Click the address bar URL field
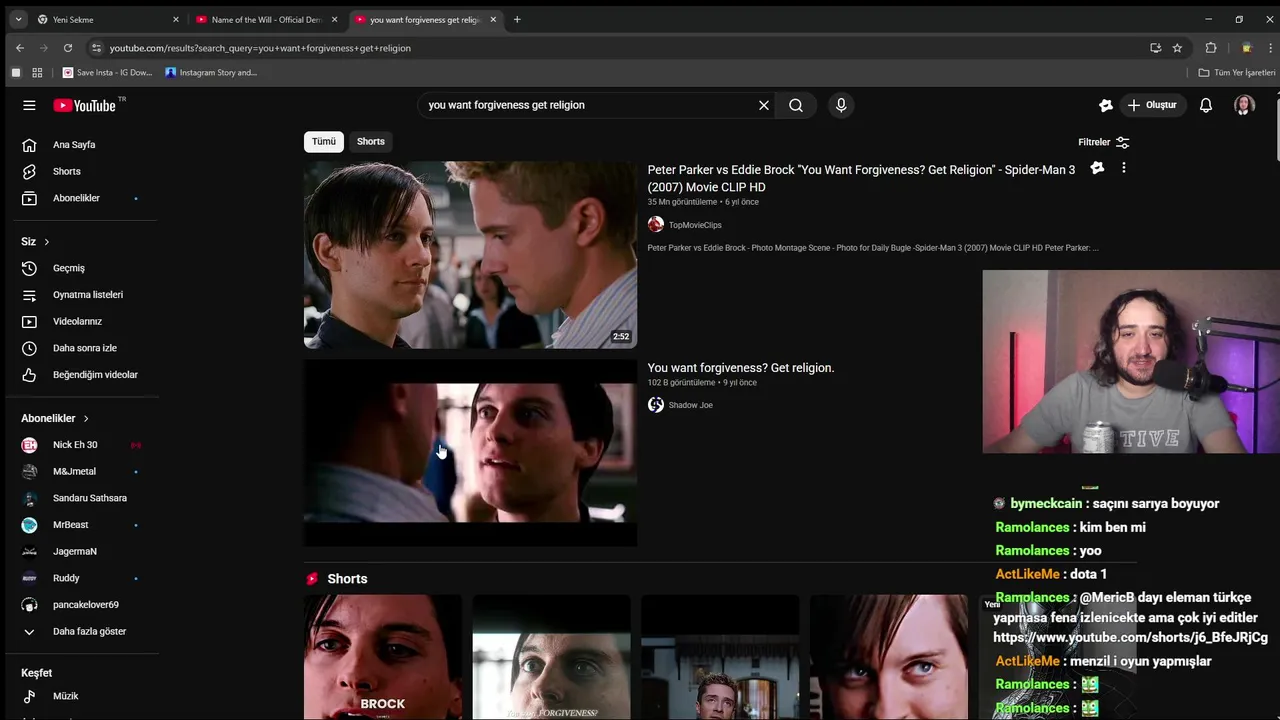This screenshot has height=720, width=1280. pos(620,48)
